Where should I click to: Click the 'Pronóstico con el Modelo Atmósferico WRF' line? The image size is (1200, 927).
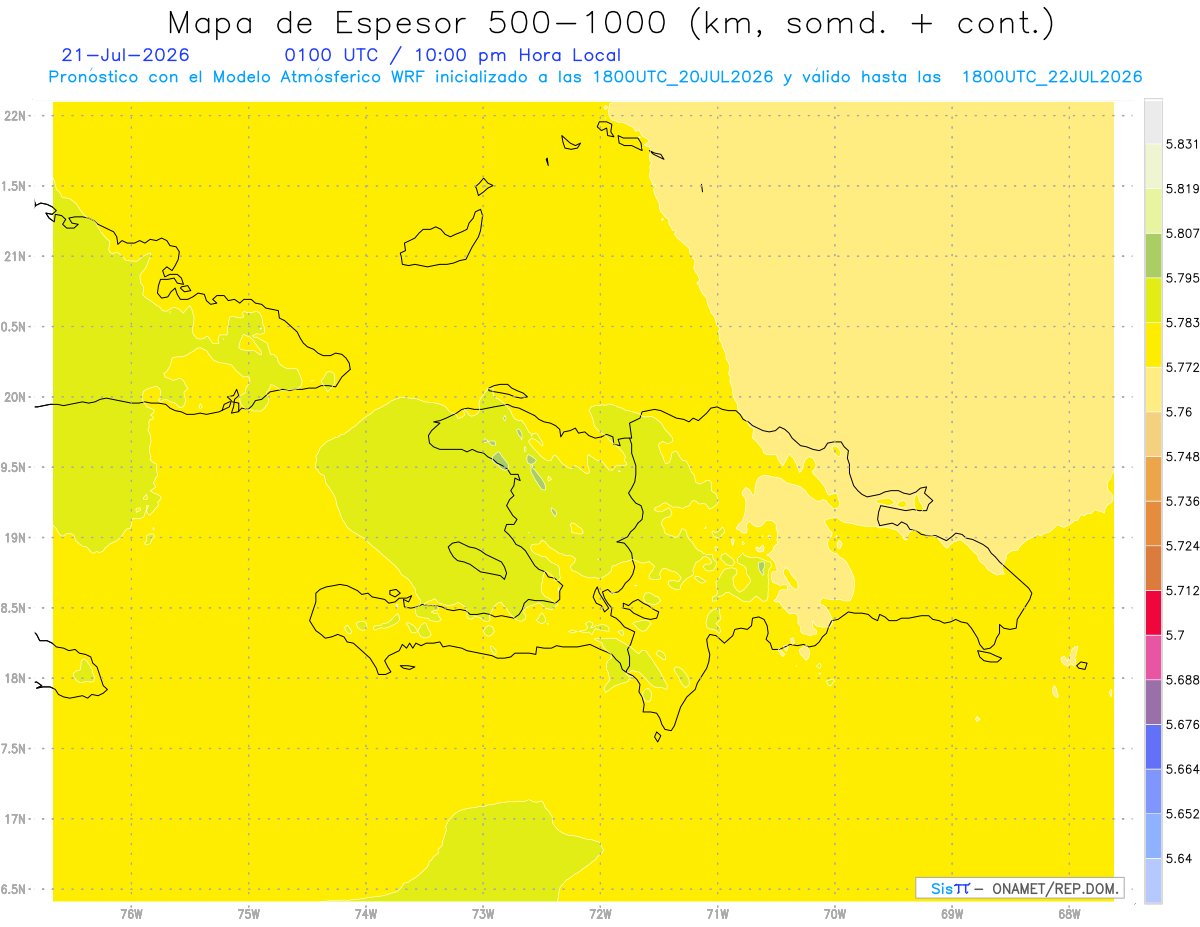tap(595, 77)
